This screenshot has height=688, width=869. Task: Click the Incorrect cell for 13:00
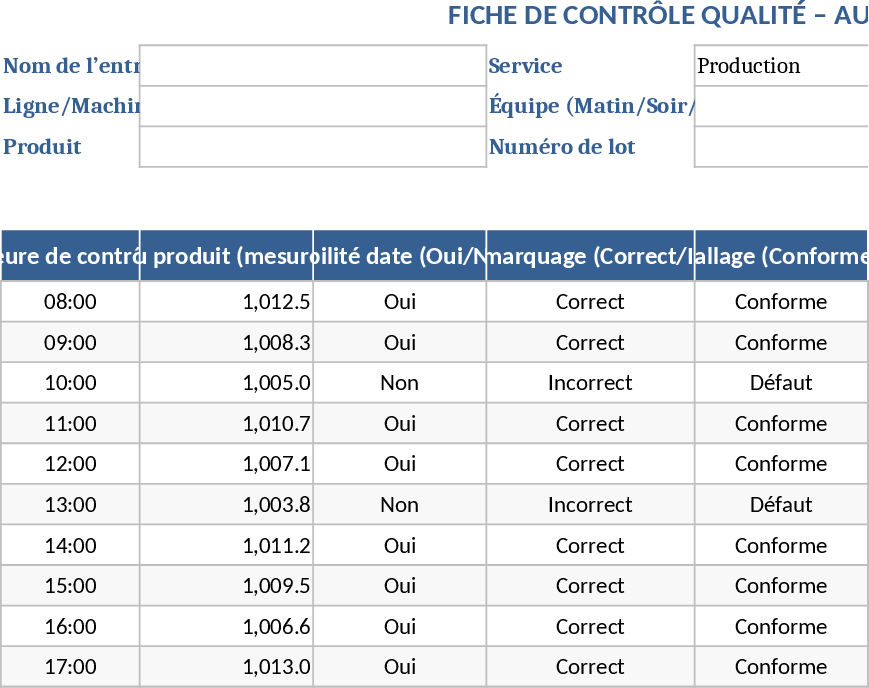tap(589, 504)
